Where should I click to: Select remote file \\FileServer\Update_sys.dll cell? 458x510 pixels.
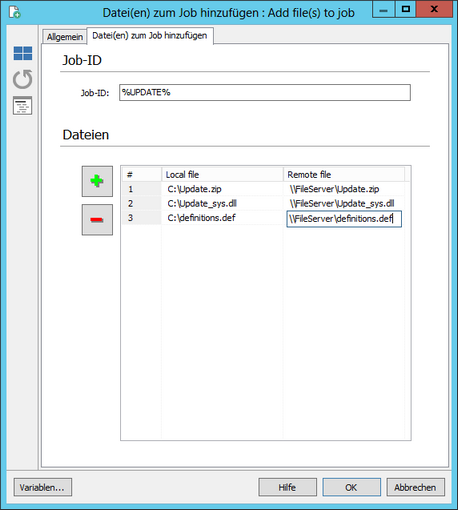click(344, 203)
